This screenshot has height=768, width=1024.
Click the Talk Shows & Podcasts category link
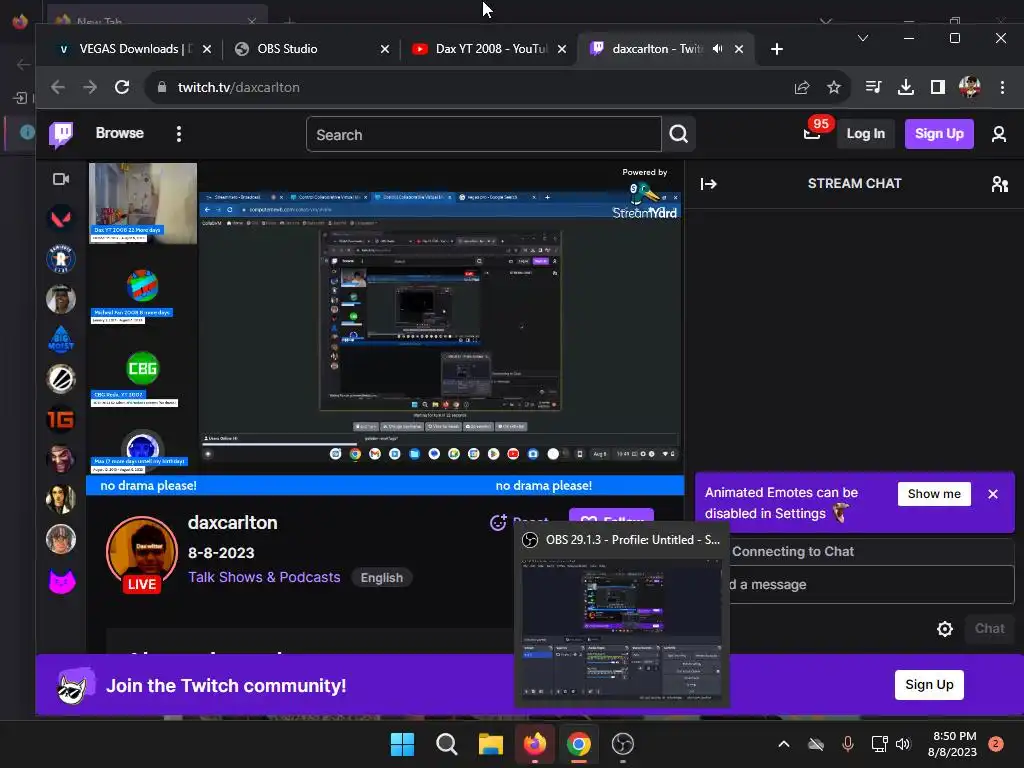coord(264,577)
